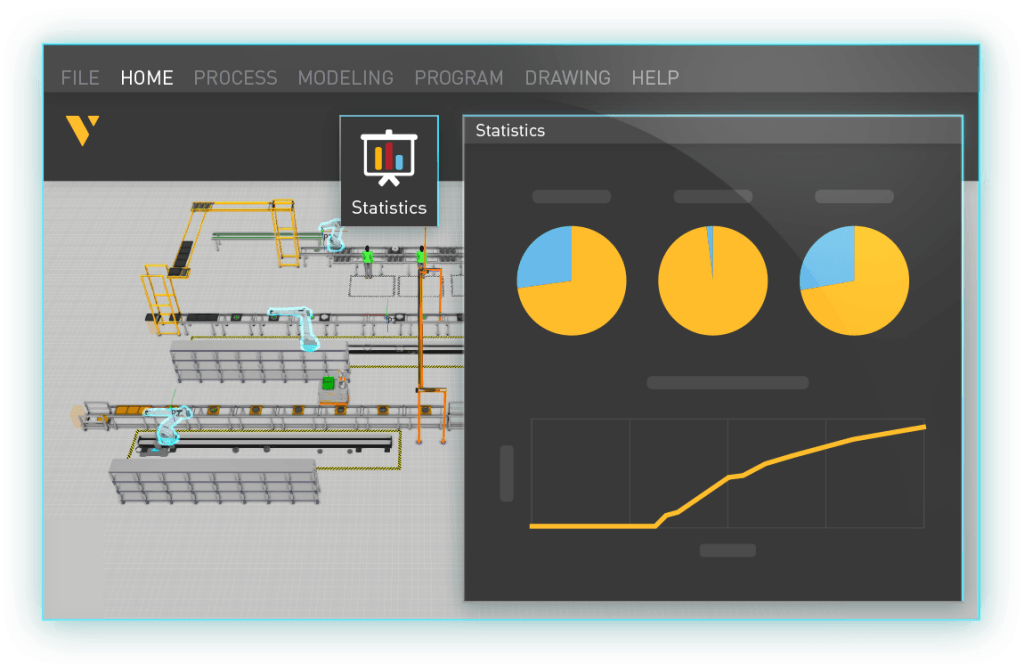
Task: Open the FILE menu
Action: tap(80, 78)
